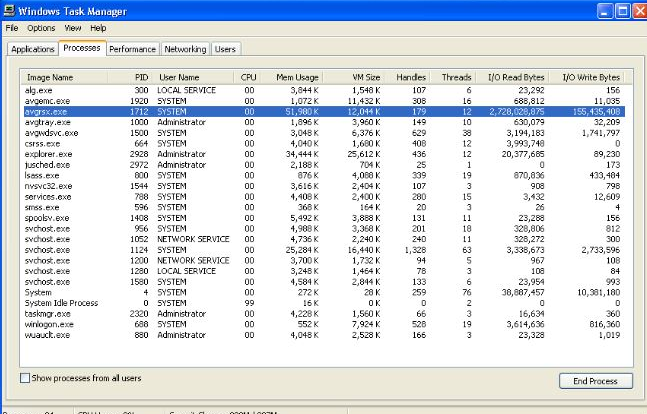Viewport: 647px width, 414px height.
Task: Select the jusched.exe process
Action: pos(324,165)
